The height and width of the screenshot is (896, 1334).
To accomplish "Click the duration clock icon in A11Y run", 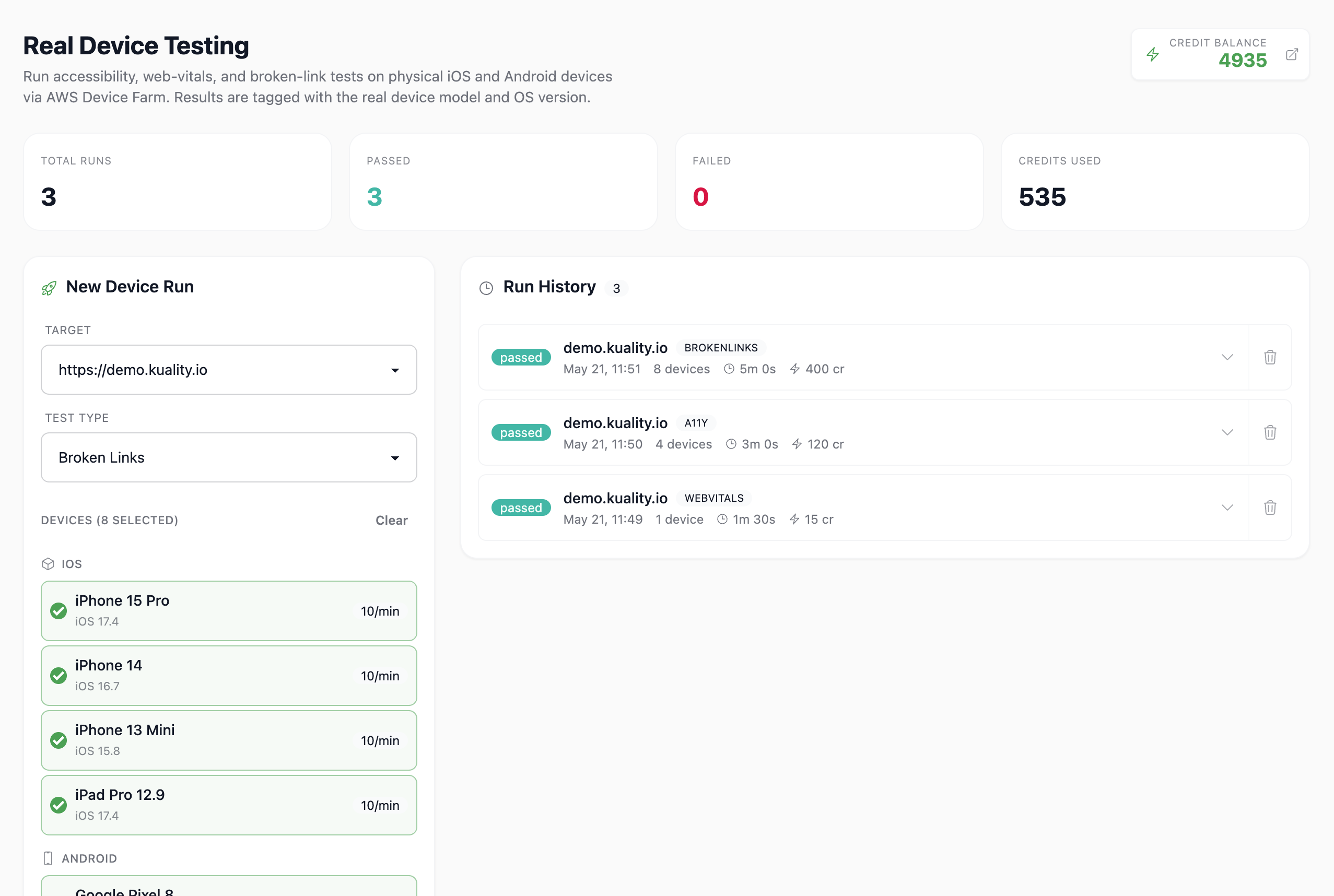I will coord(731,444).
